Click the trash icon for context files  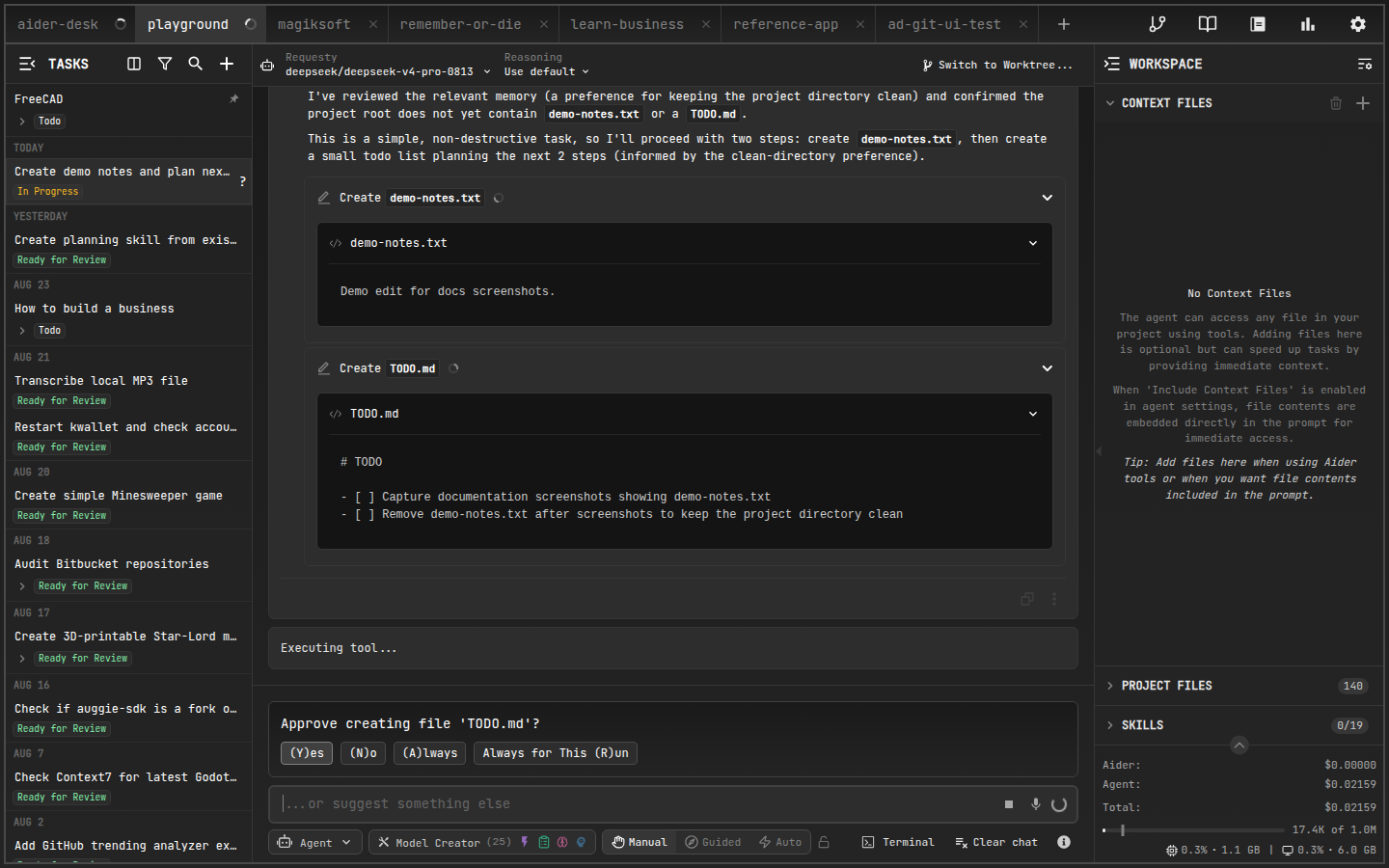pyautogui.click(x=1336, y=103)
